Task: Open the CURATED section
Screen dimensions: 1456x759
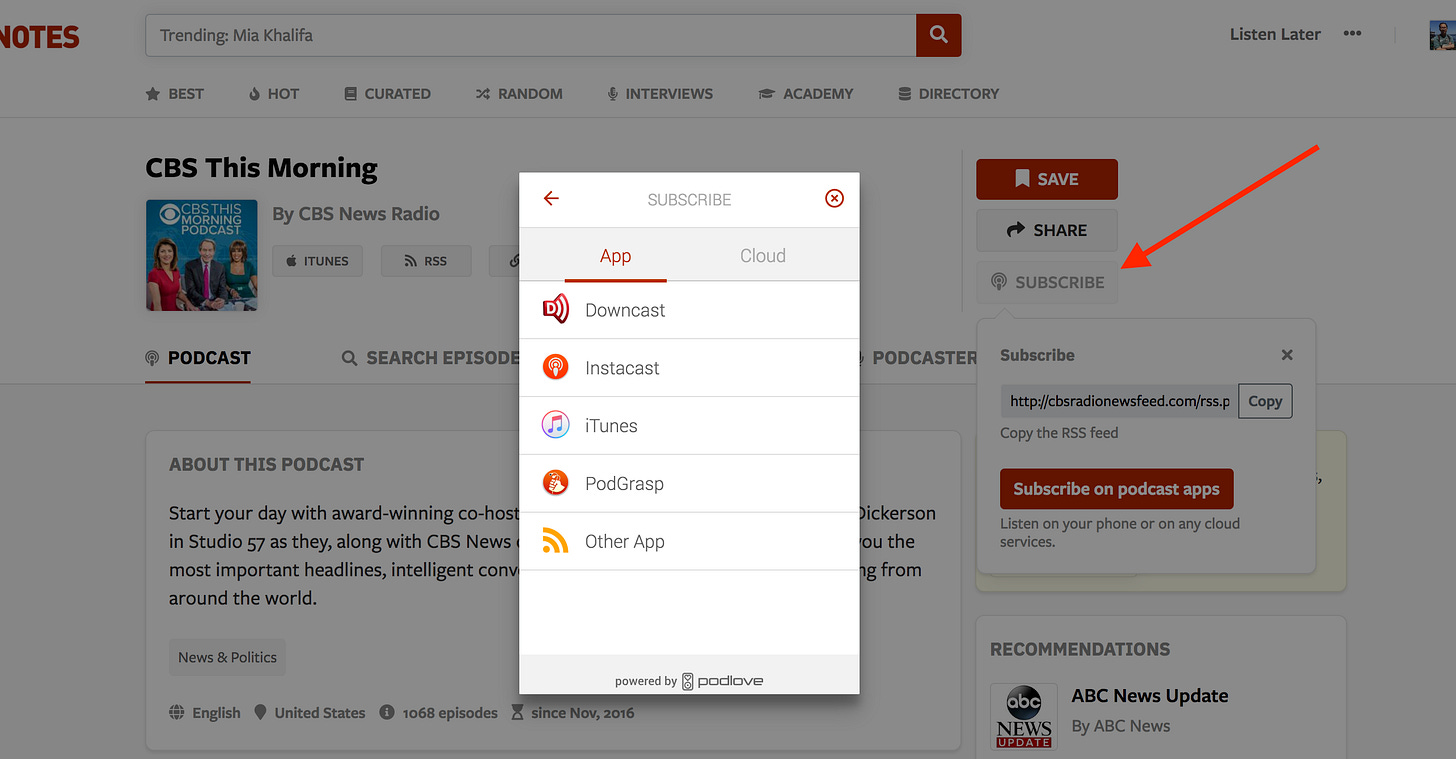Action: point(387,93)
